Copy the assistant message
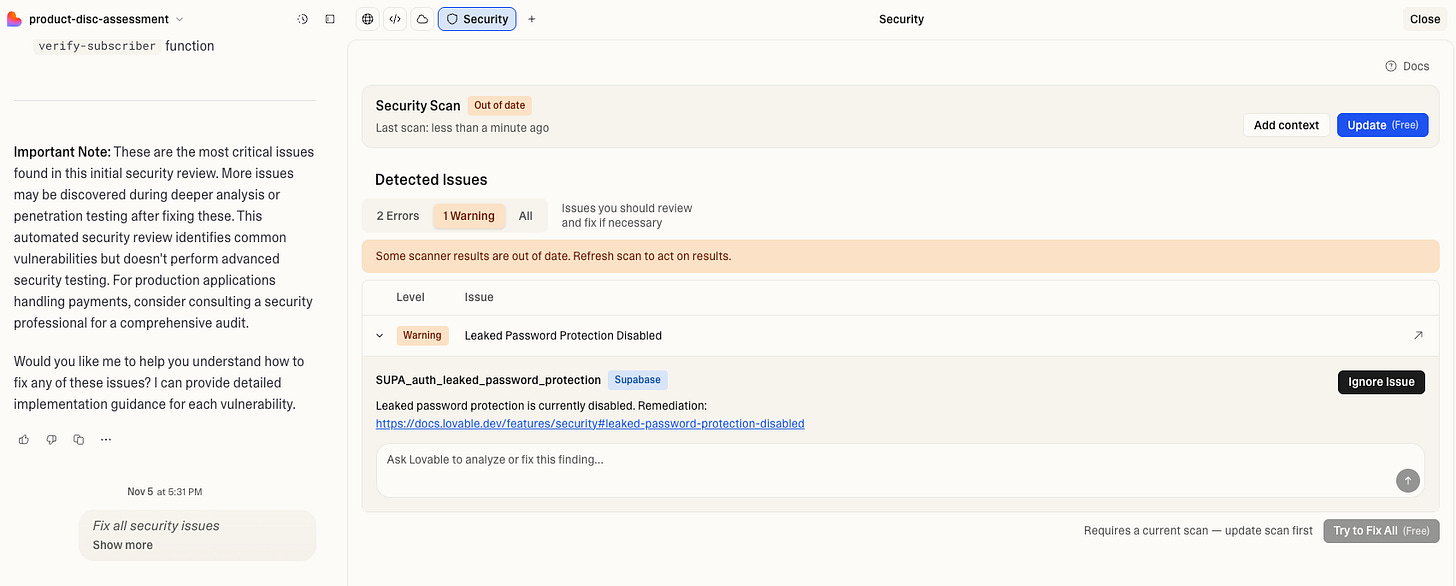Screen dimensions: 1456x586 point(79,439)
